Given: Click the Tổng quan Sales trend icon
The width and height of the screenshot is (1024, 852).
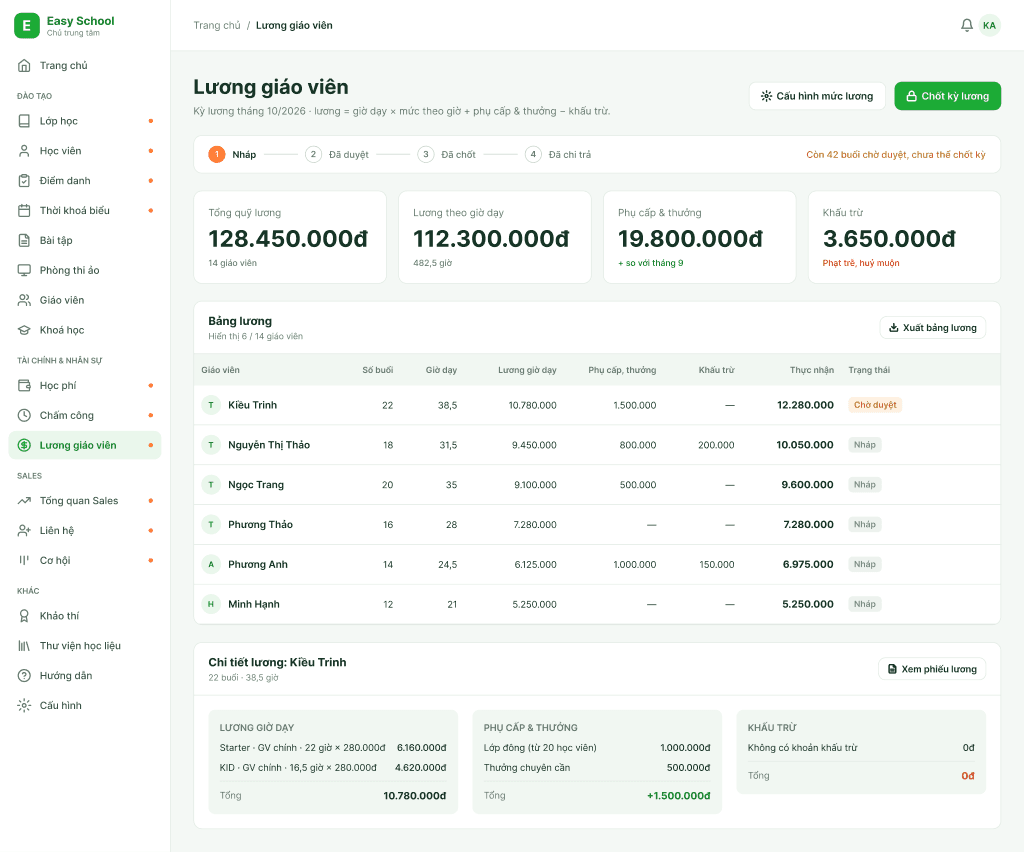Looking at the screenshot, I should [24, 501].
